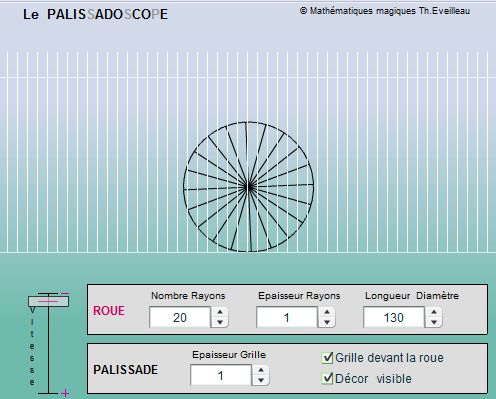Increase Epaisseur Rayons with up arrow
496x399 pixels.
(x=327, y=312)
